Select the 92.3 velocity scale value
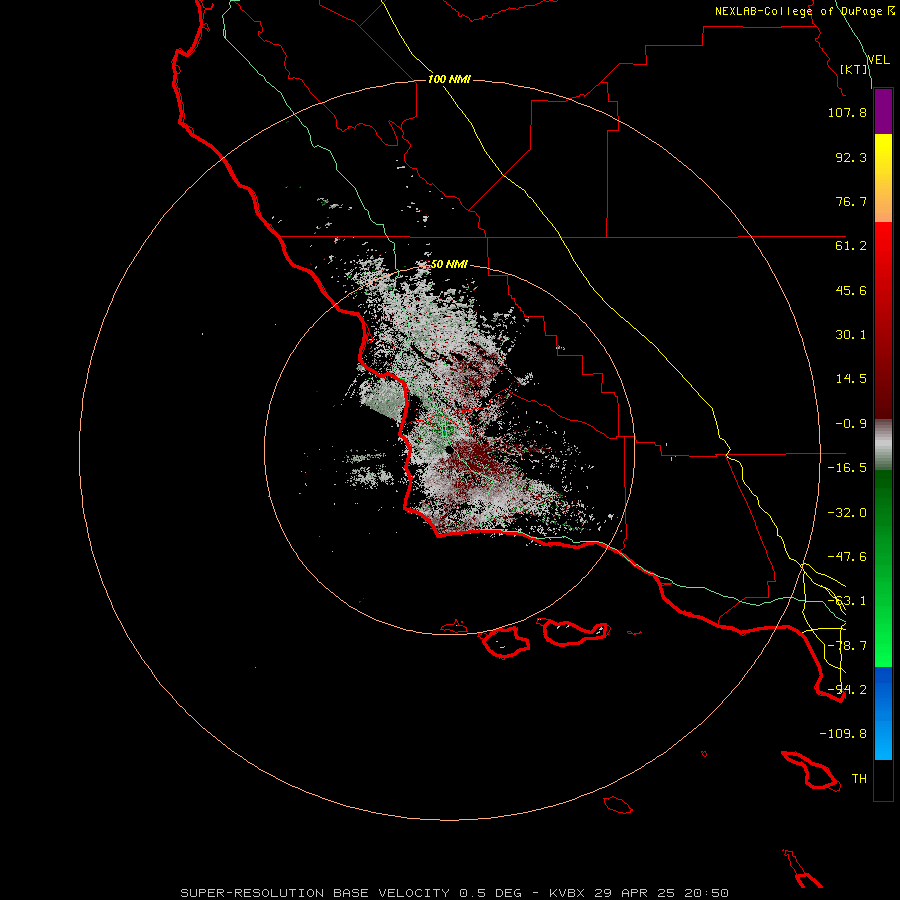 pos(851,157)
